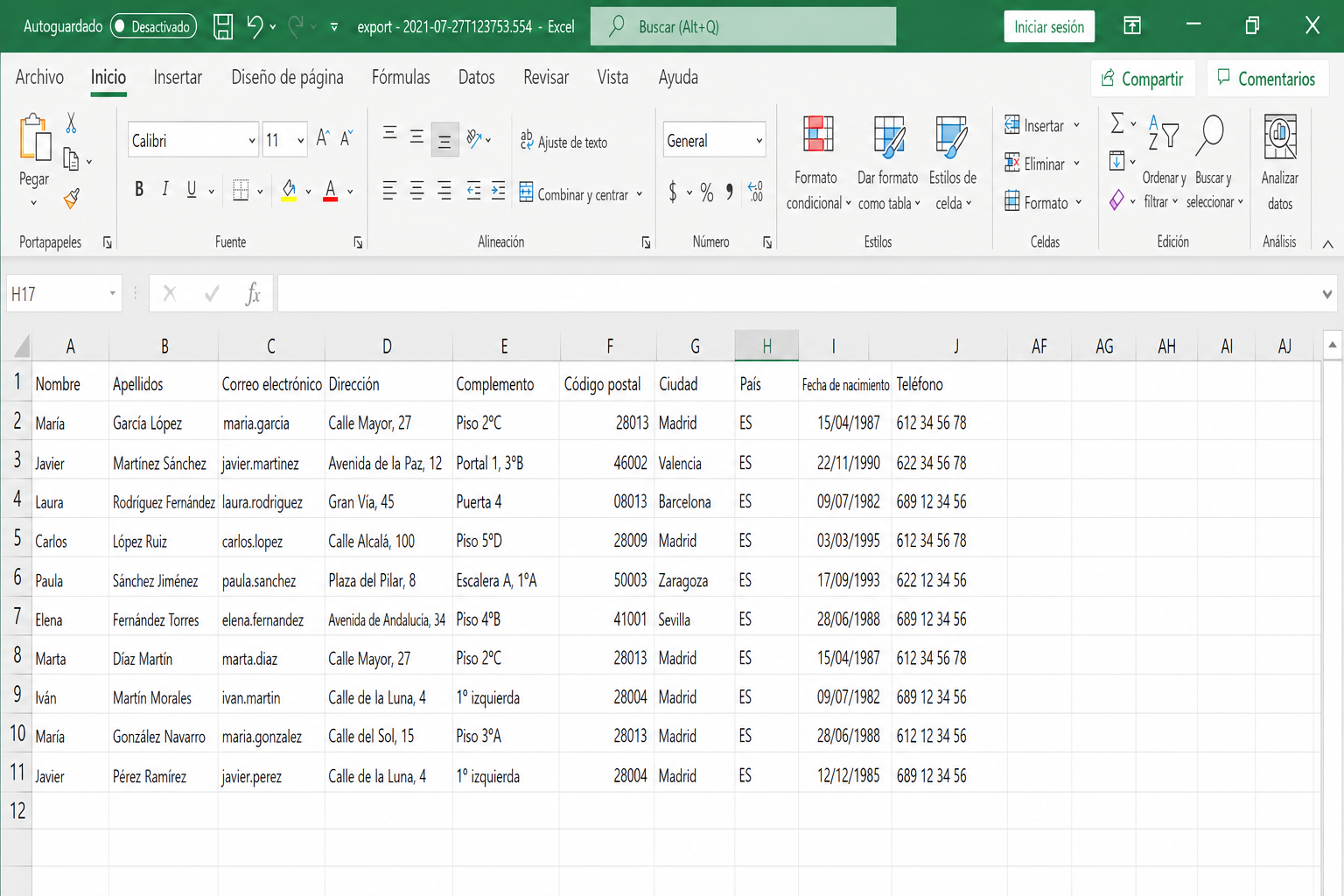Collapse the ribbon with chevron

pos(1327,244)
